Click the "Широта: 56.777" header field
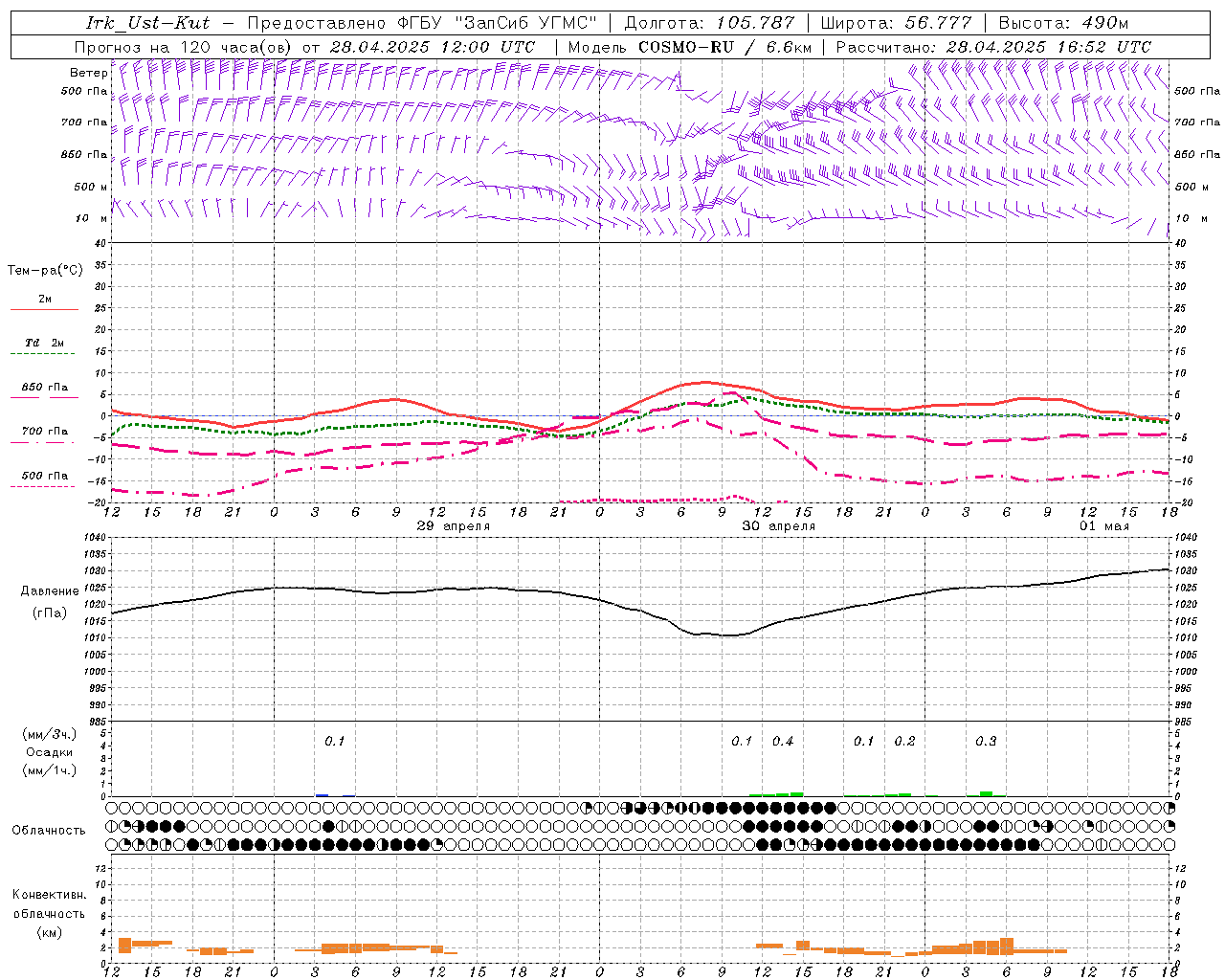 897,23
